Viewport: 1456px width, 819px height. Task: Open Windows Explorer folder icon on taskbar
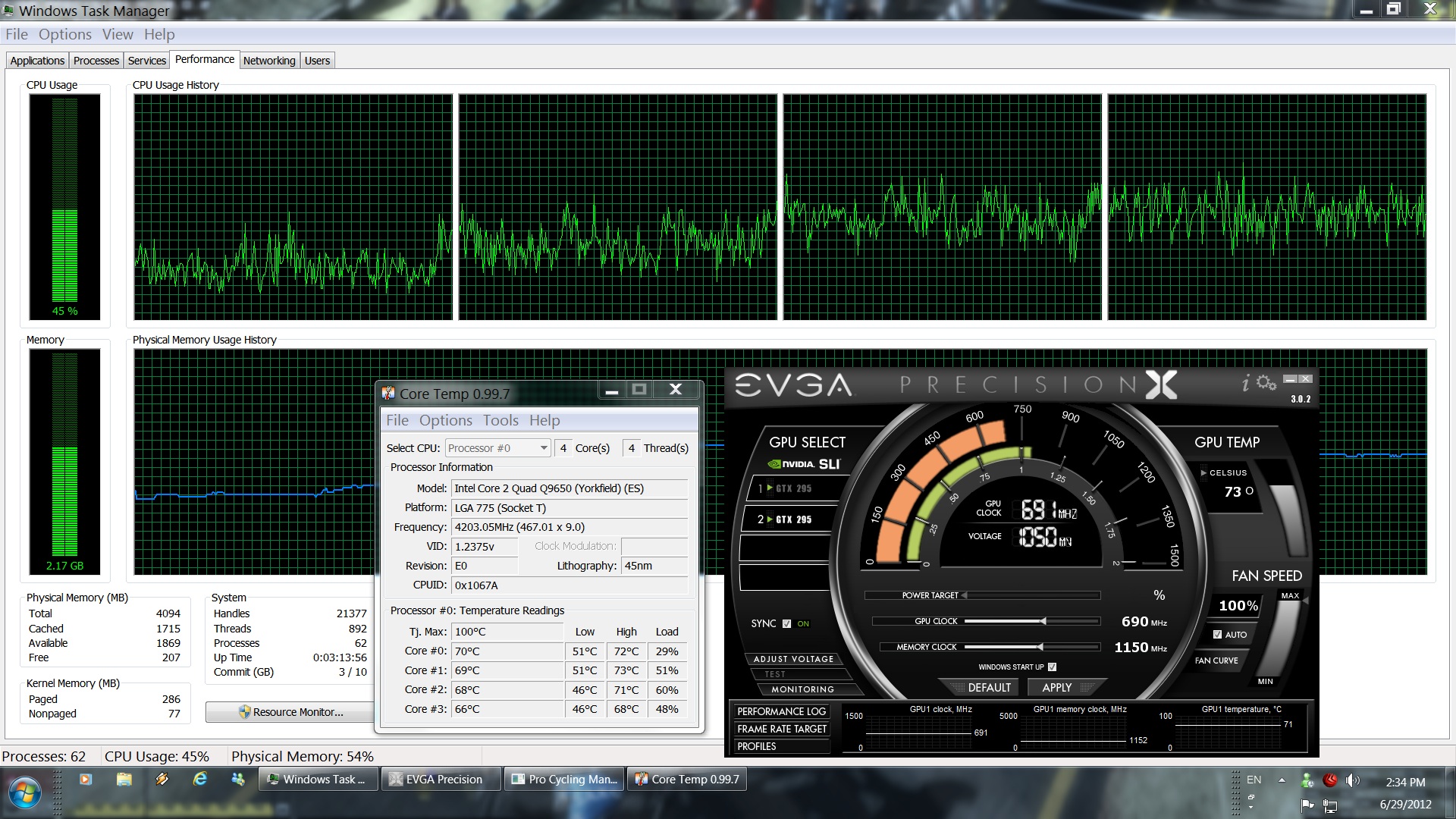pyautogui.click(x=124, y=779)
